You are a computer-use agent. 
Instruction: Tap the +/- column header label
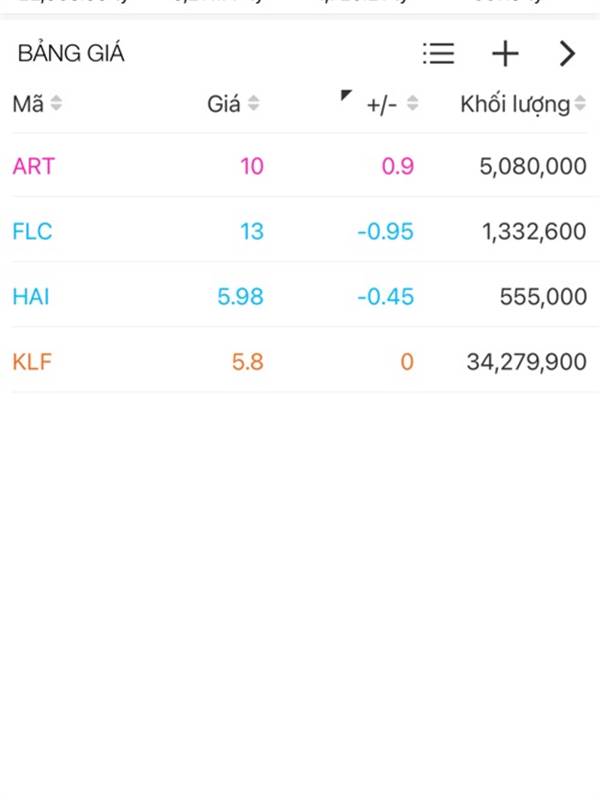click(382, 105)
